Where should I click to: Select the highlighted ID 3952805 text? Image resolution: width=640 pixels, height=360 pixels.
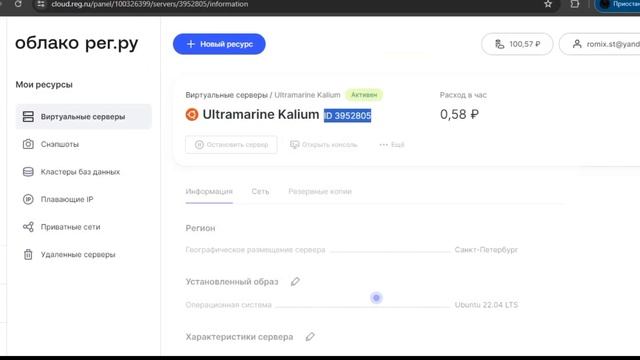pos(348,116)
